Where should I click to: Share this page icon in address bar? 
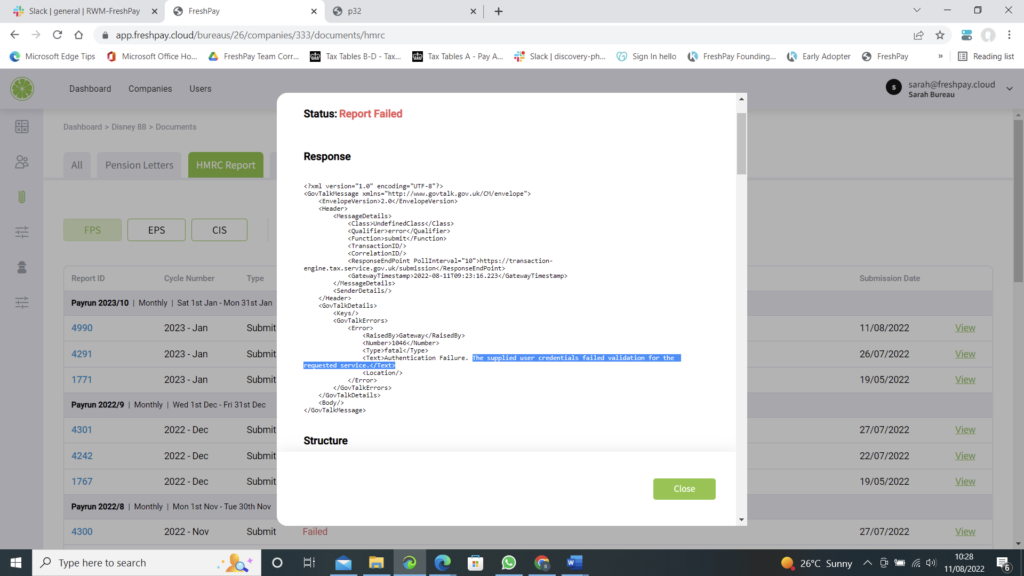point(918,35)
